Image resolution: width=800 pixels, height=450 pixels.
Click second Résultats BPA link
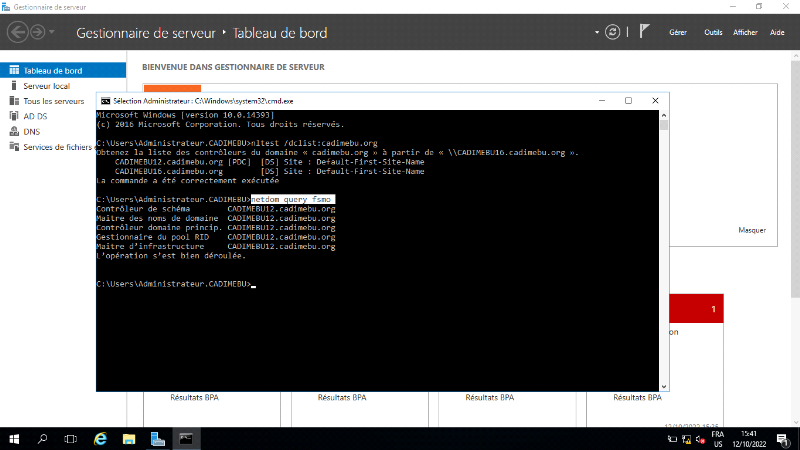[342, 397]
